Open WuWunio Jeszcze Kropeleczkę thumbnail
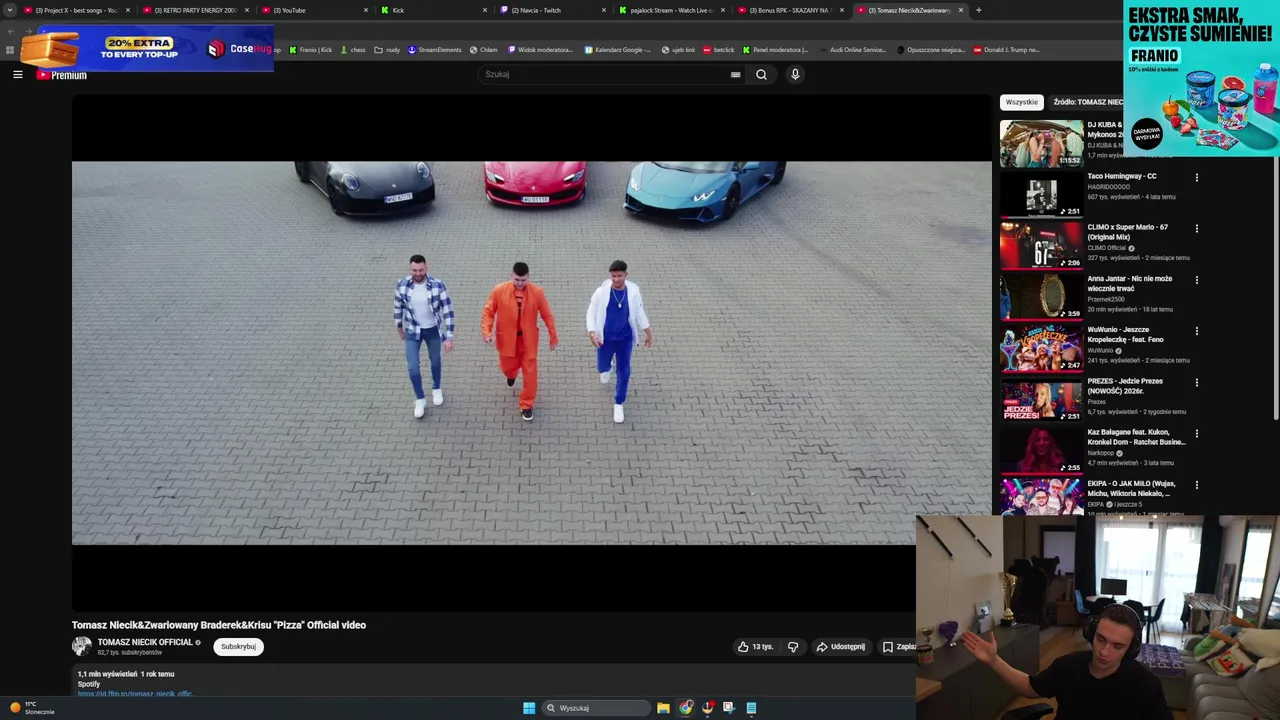Viewport: 1280px width, 720px height. 1041,348
